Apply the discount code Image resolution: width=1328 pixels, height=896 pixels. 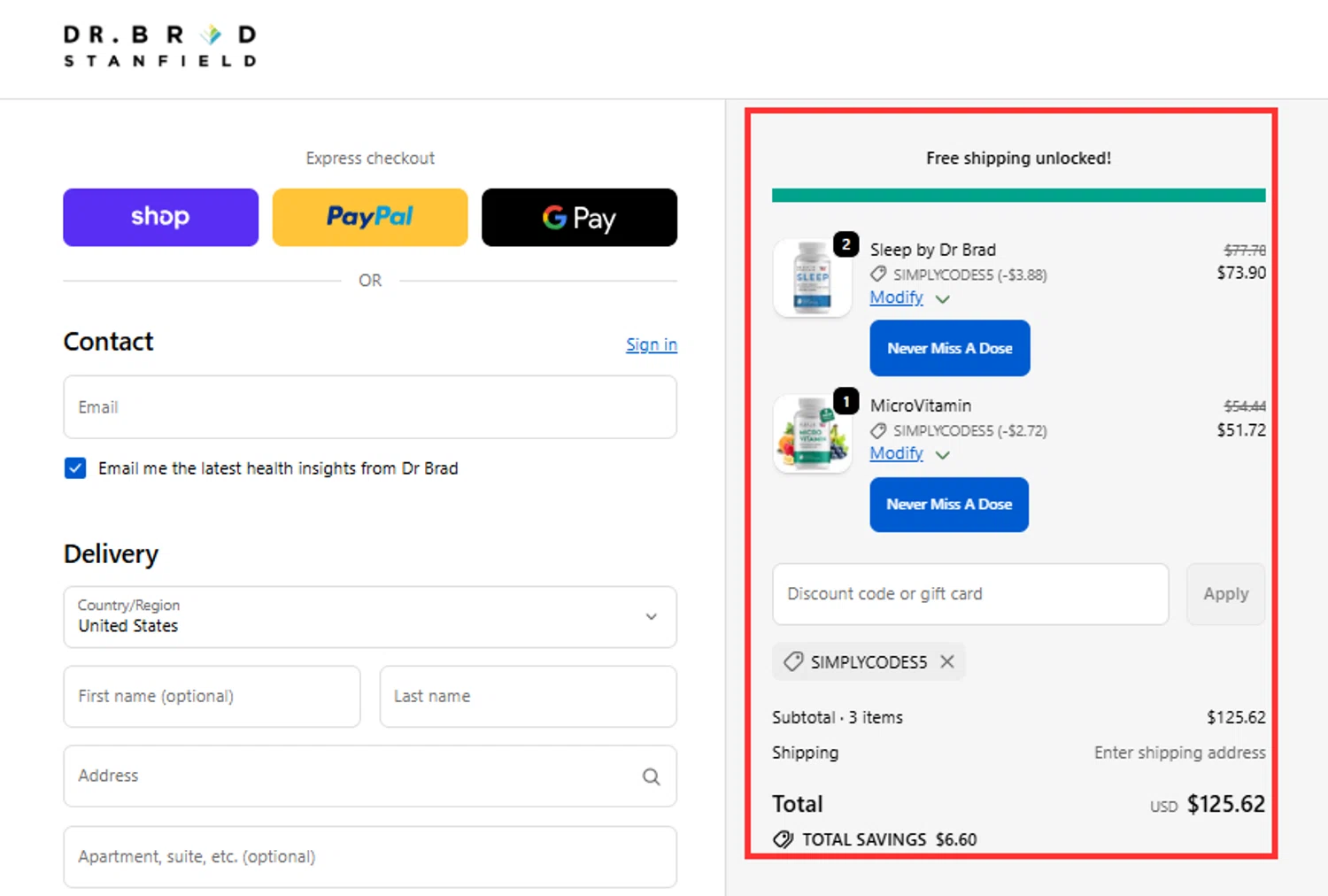pos(1226,594)
